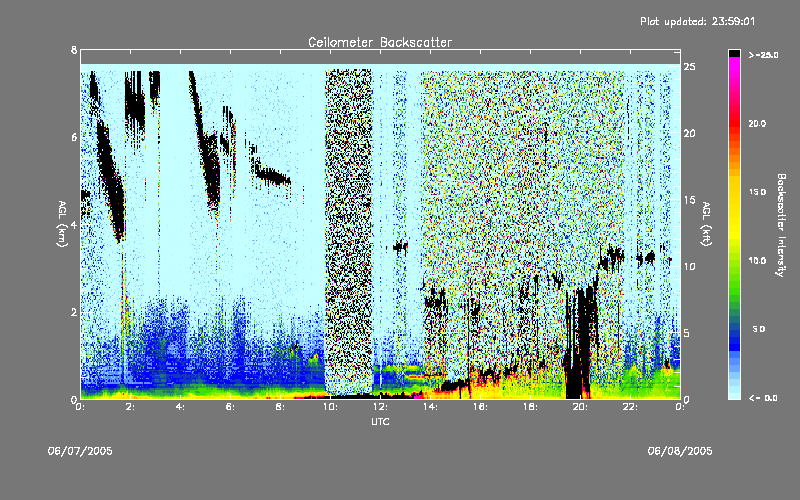The height and width of the screenshot is (500, 800).
Task: Click the '4:' hour label on UTC axis
Action: pos(181,407)
